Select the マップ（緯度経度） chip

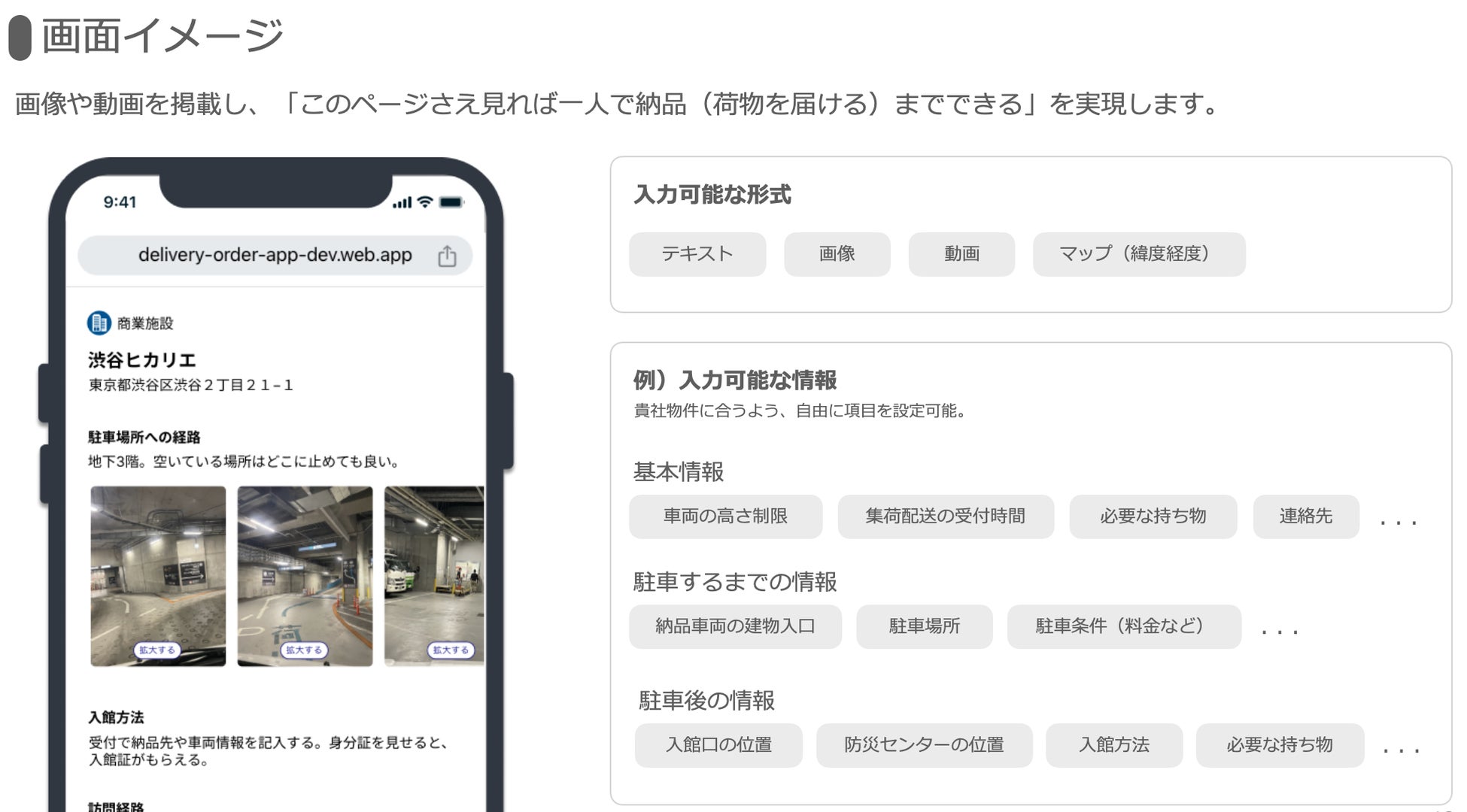(x=1138, y=254)
